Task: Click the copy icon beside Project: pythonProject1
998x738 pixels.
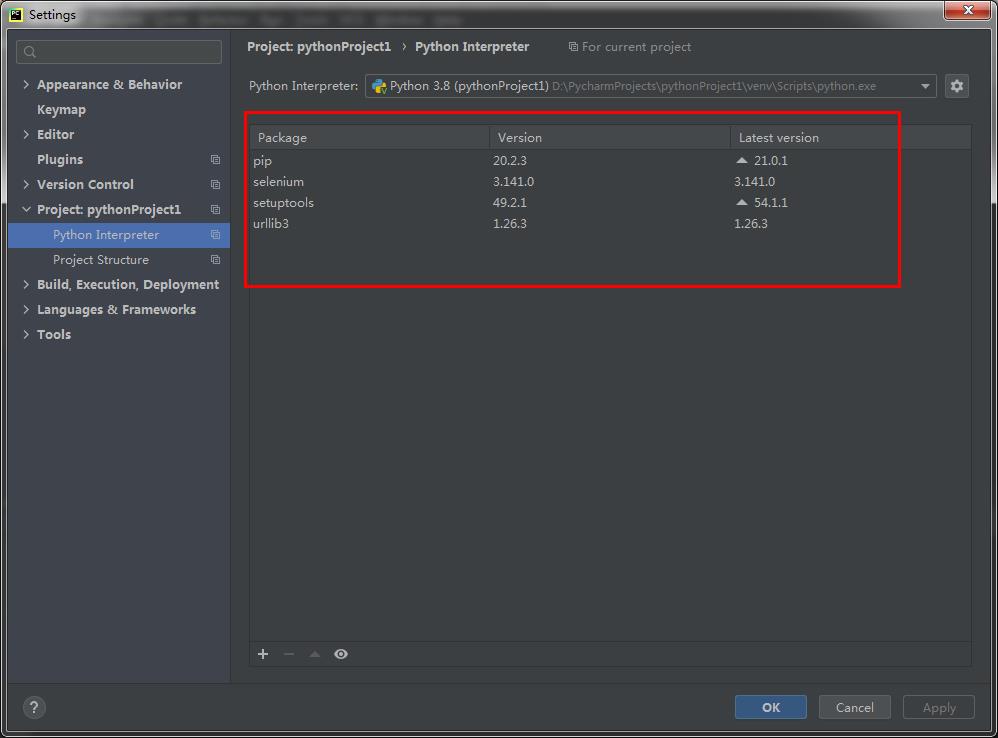Action: [x=216, y=209]
